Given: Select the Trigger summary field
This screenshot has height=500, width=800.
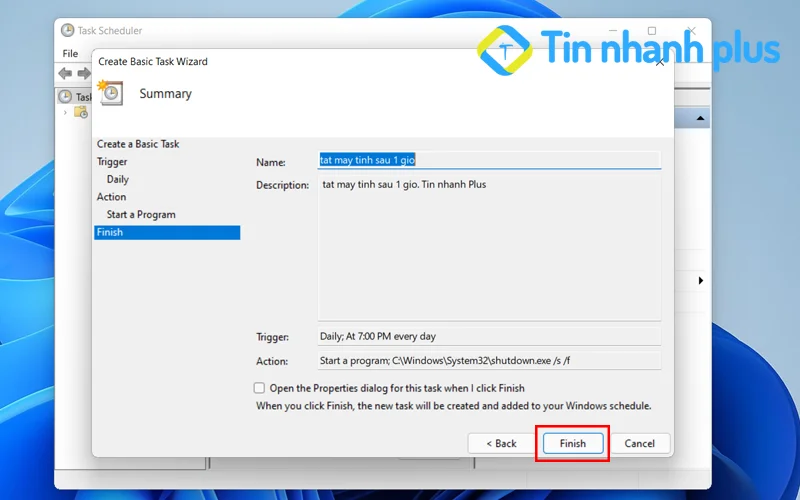Looking at the screenshot, I should click(x=488, y=337).
